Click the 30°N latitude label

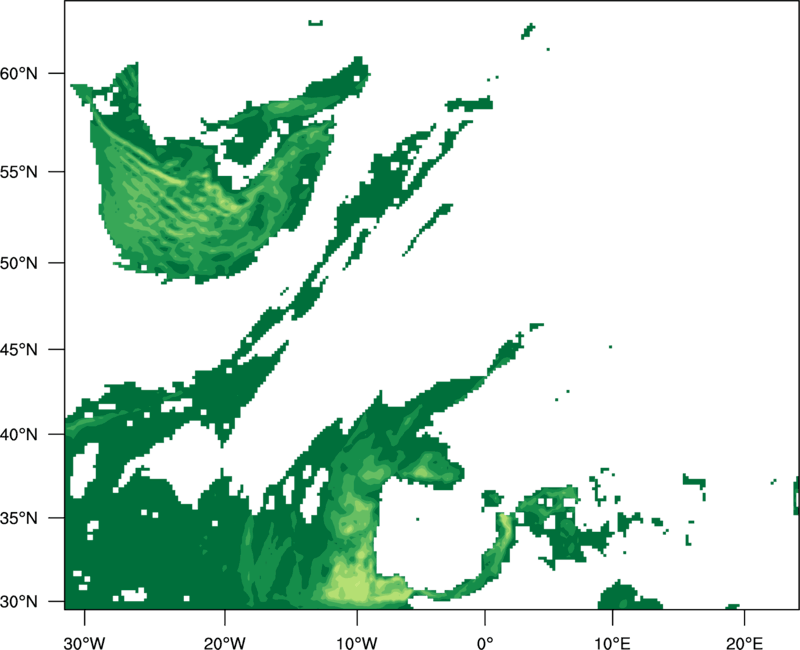click(19, 602)
